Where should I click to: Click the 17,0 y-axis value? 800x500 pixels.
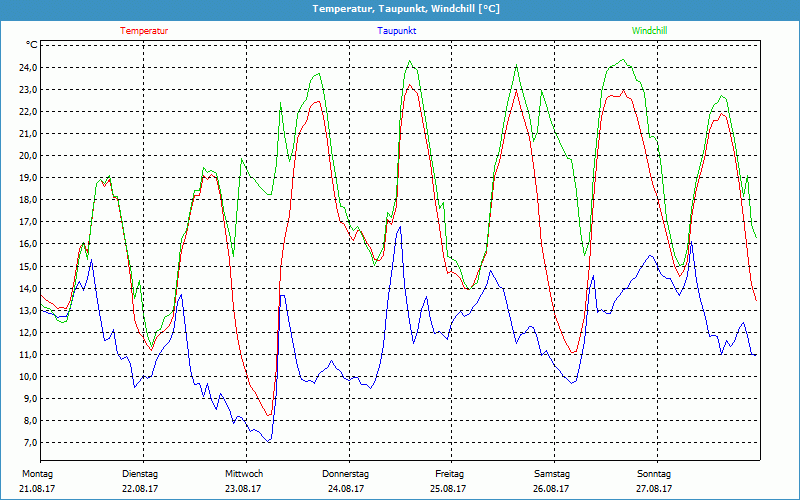28,221
